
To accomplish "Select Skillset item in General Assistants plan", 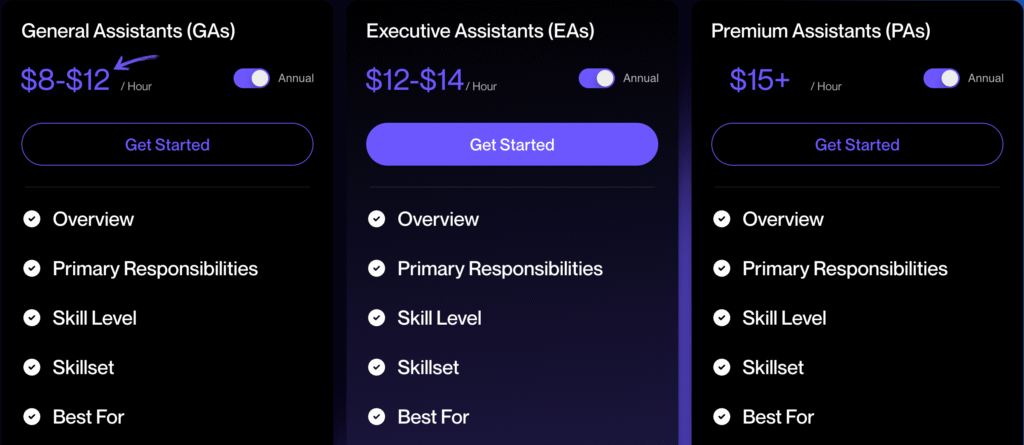I will click(x=83, y=367).
